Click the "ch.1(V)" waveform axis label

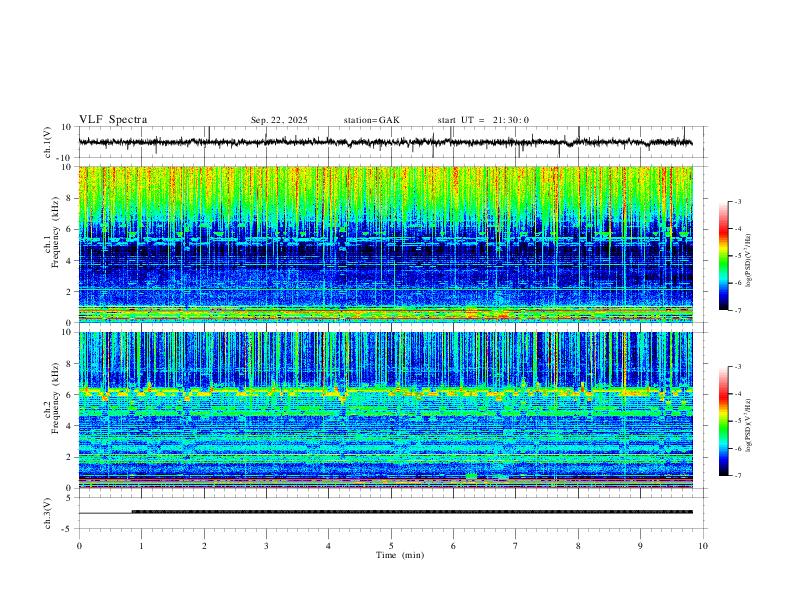[48, 142]
